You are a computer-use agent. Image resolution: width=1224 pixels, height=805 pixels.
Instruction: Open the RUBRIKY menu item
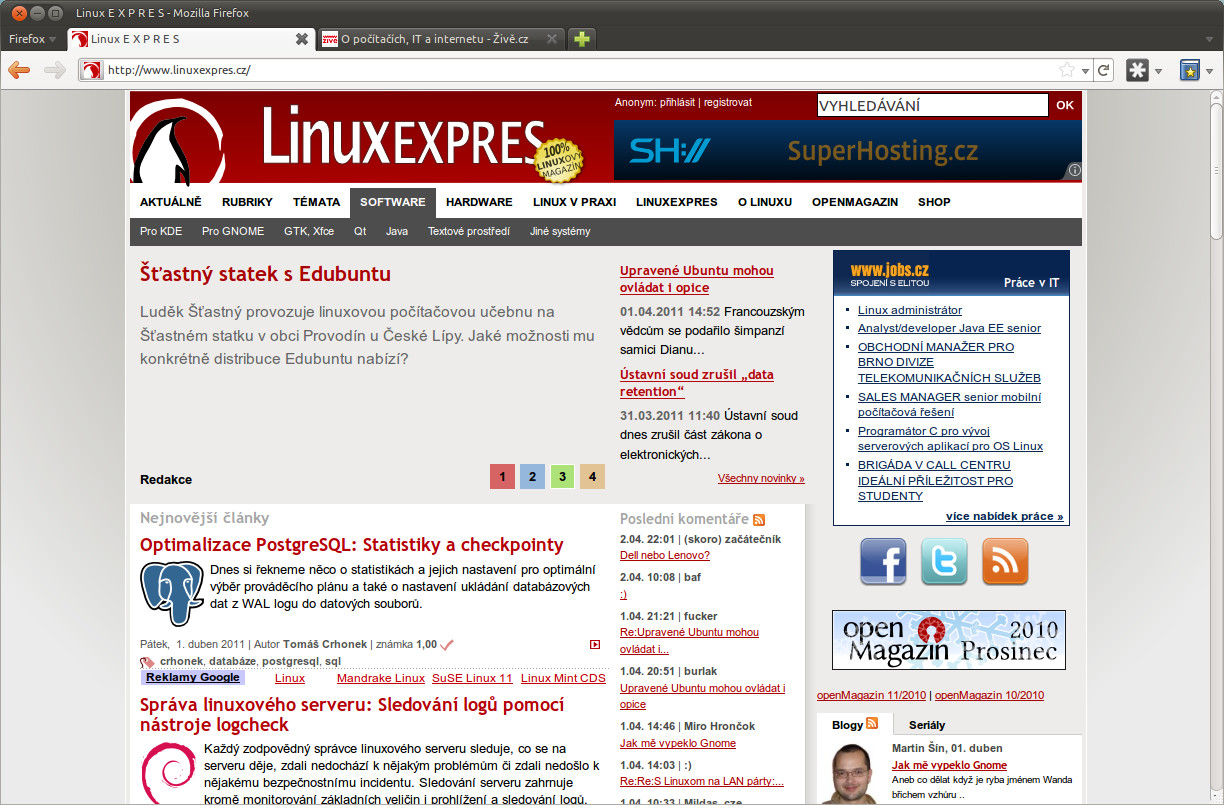click(x=247, y=202)
